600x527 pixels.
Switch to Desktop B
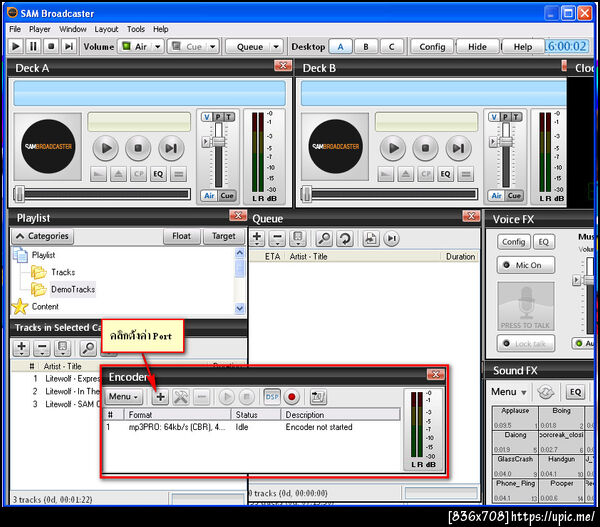click(x=366, y=47)
